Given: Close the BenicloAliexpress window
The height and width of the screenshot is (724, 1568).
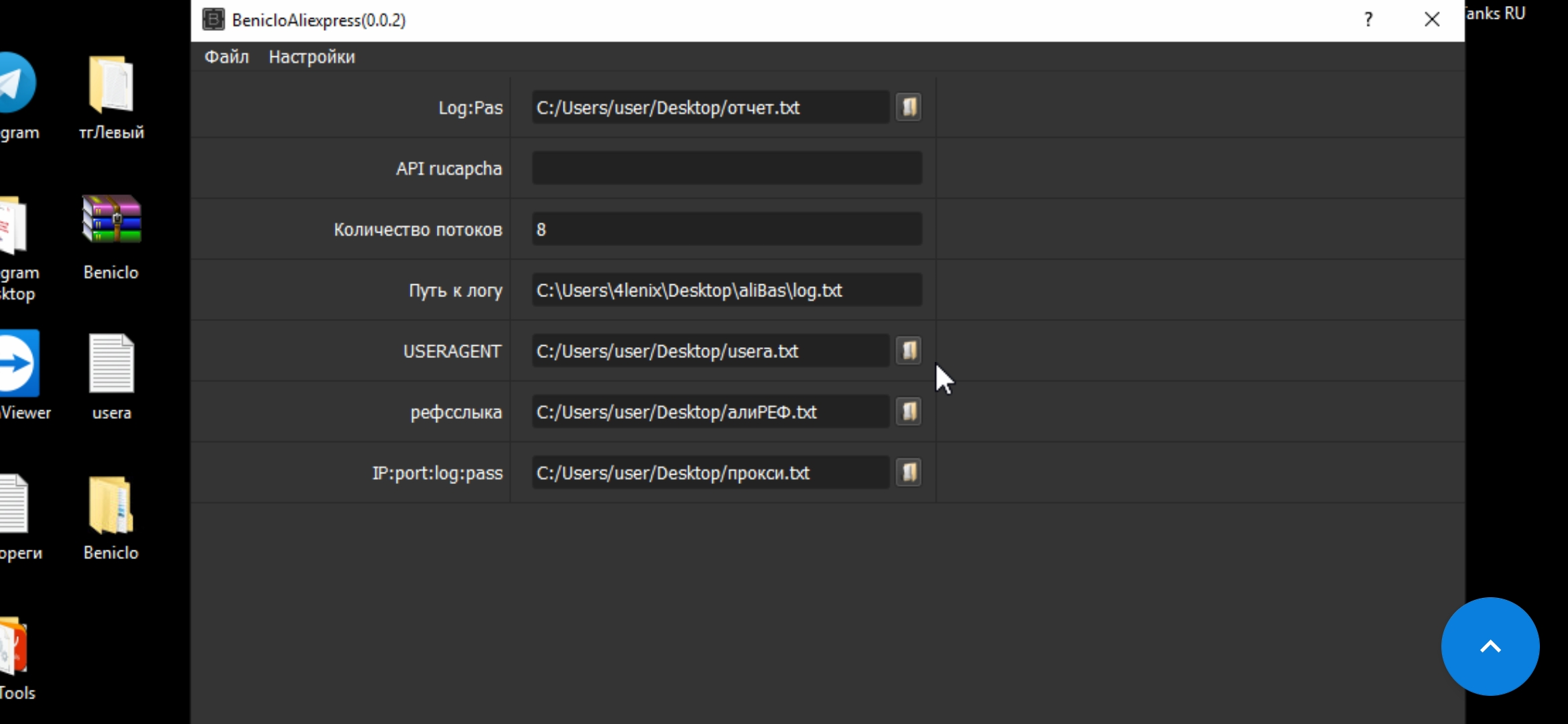Looking at the screenshot, I should [x=1432, y=19].
